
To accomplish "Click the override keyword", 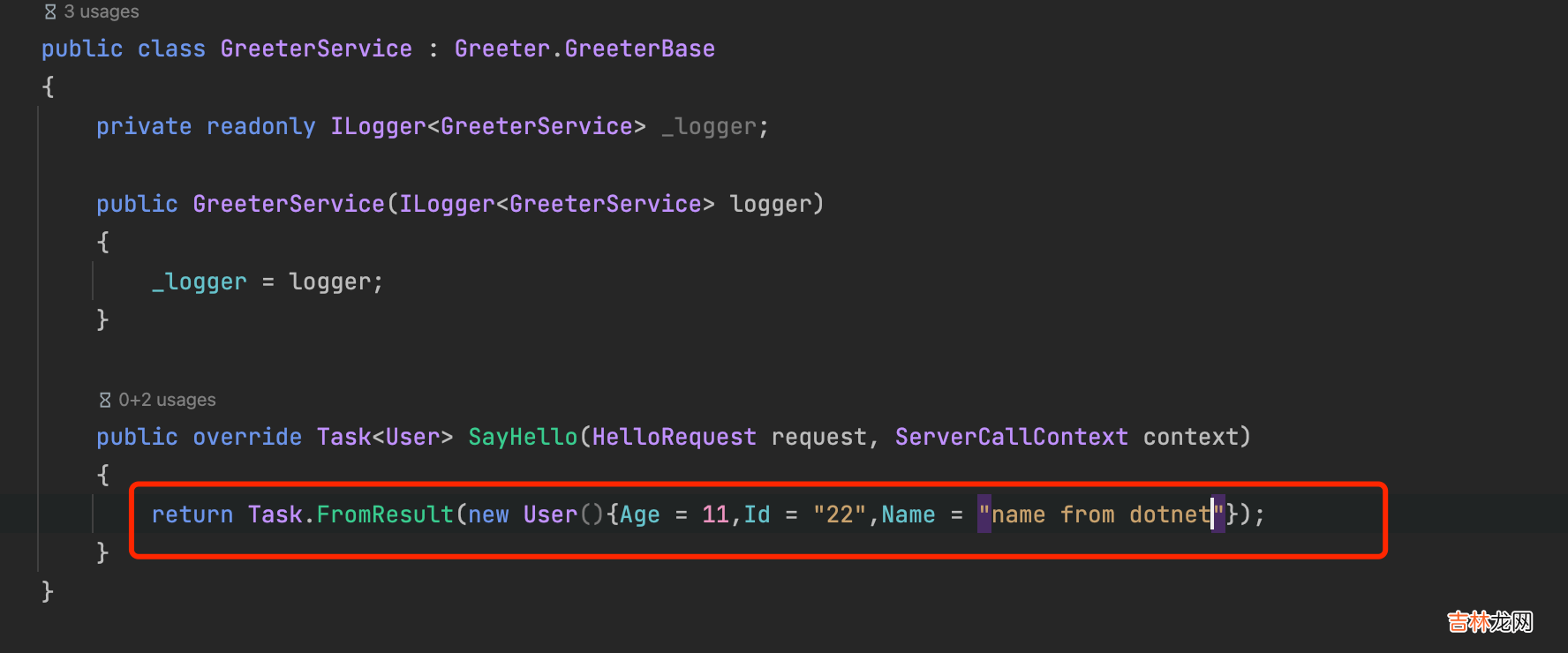I will click(x=247, y=437).
